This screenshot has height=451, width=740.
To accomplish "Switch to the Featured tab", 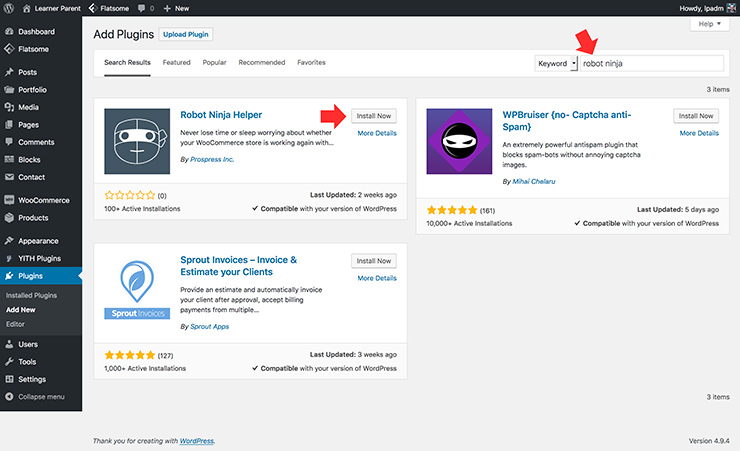I will [x=177, y=62].
